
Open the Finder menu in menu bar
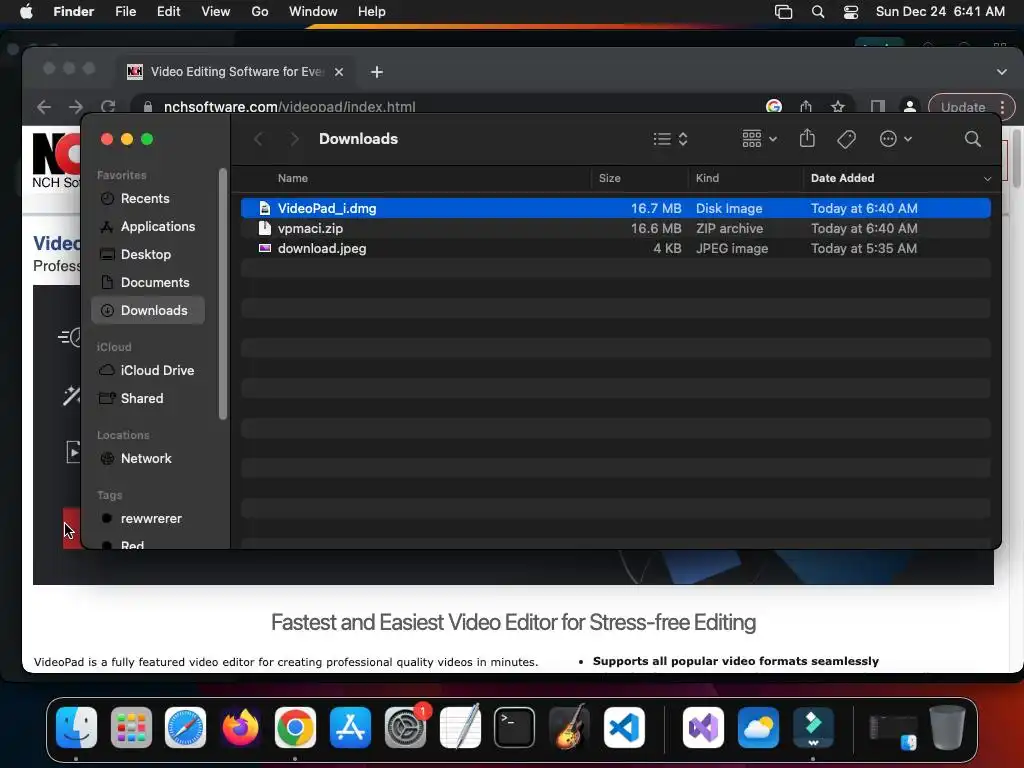(x=73, y=12)
